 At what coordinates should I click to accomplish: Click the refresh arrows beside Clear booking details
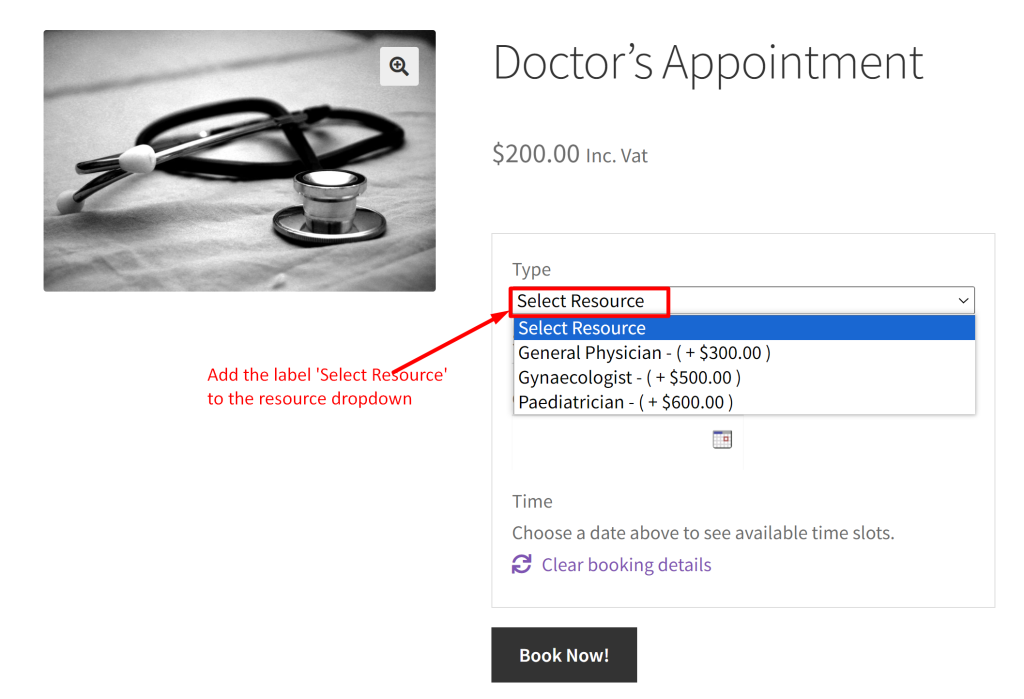(521, 565)
